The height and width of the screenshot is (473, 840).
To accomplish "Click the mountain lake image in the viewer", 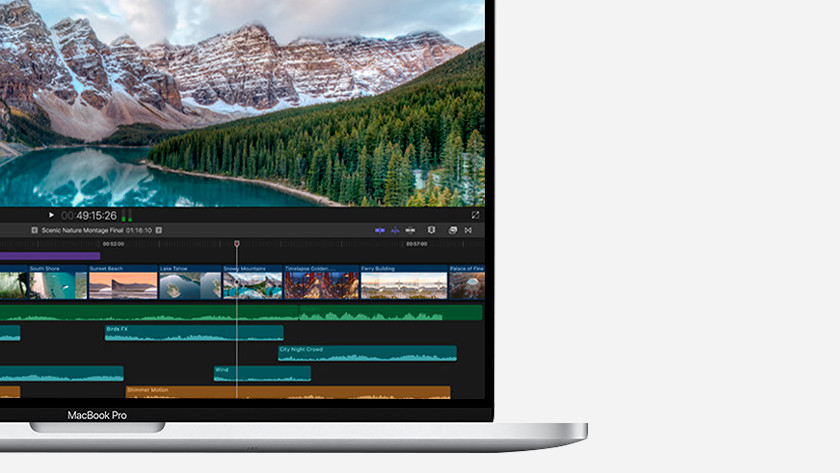I will click(x=242, y=103).
